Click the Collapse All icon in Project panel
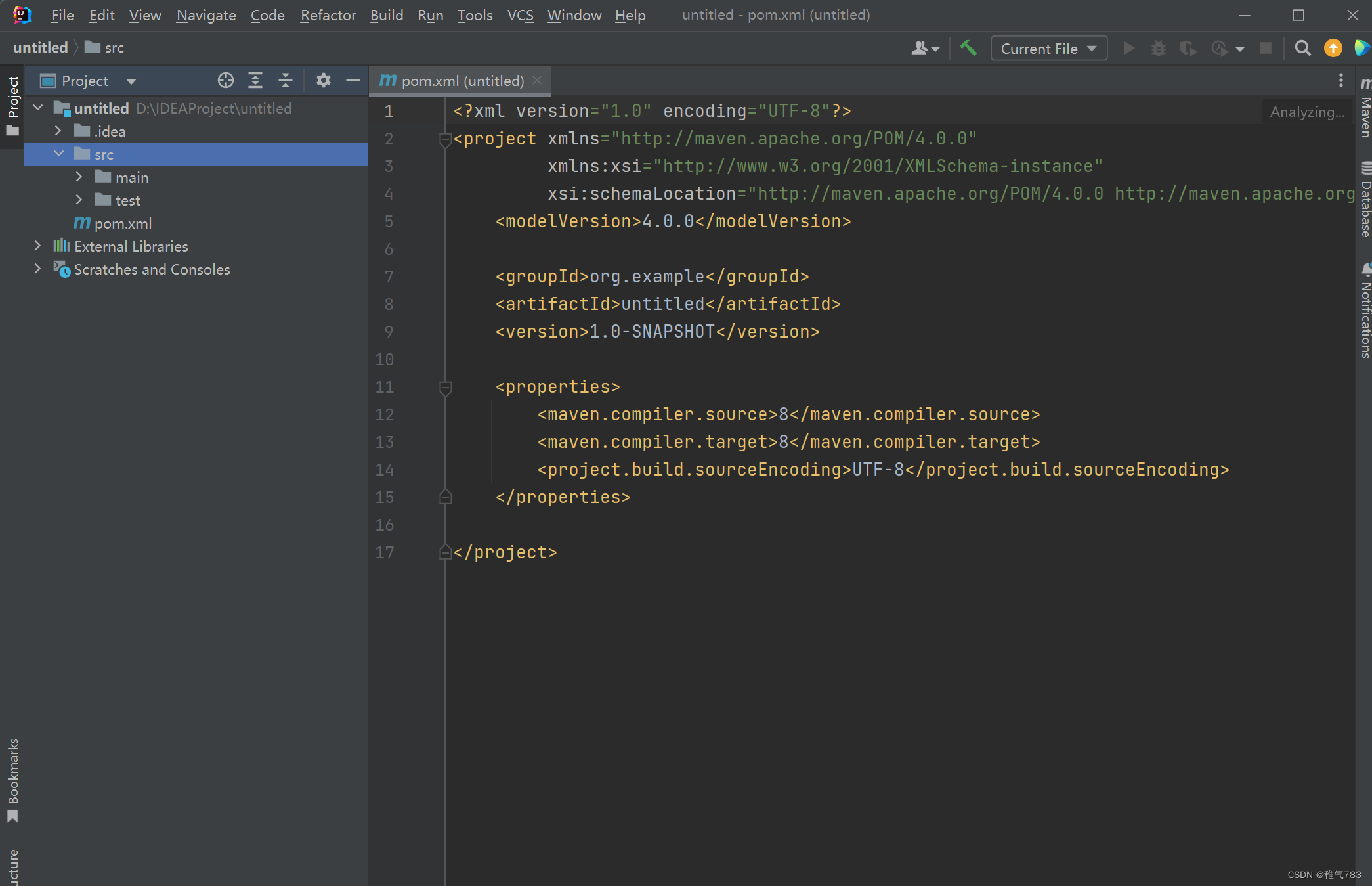Screen dimensions: 1372x886 pos(286,81)
